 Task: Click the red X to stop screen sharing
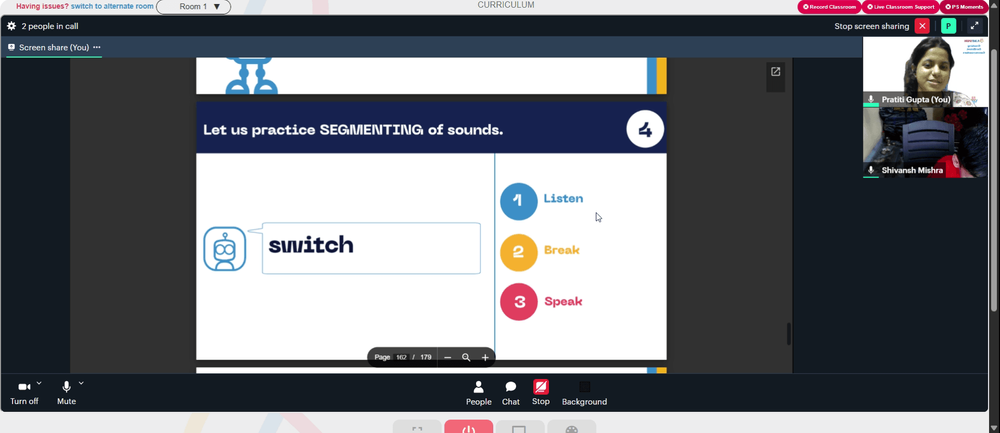[x=922, y=26]
